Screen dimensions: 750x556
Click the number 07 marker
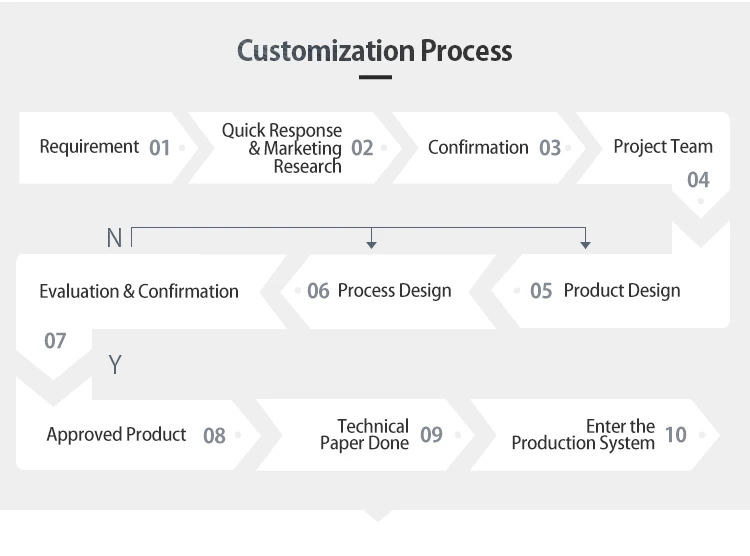click(x=55, y=341)
